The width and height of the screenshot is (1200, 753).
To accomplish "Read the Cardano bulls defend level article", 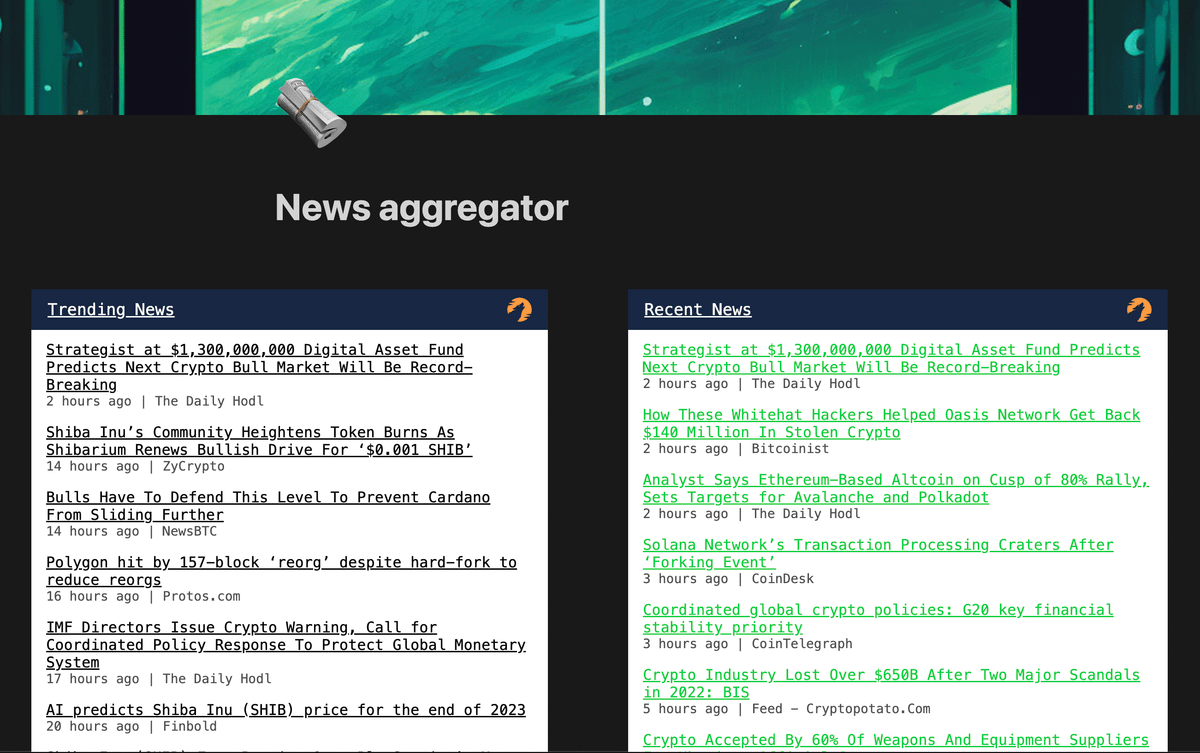I will click(x=268, y=506).
